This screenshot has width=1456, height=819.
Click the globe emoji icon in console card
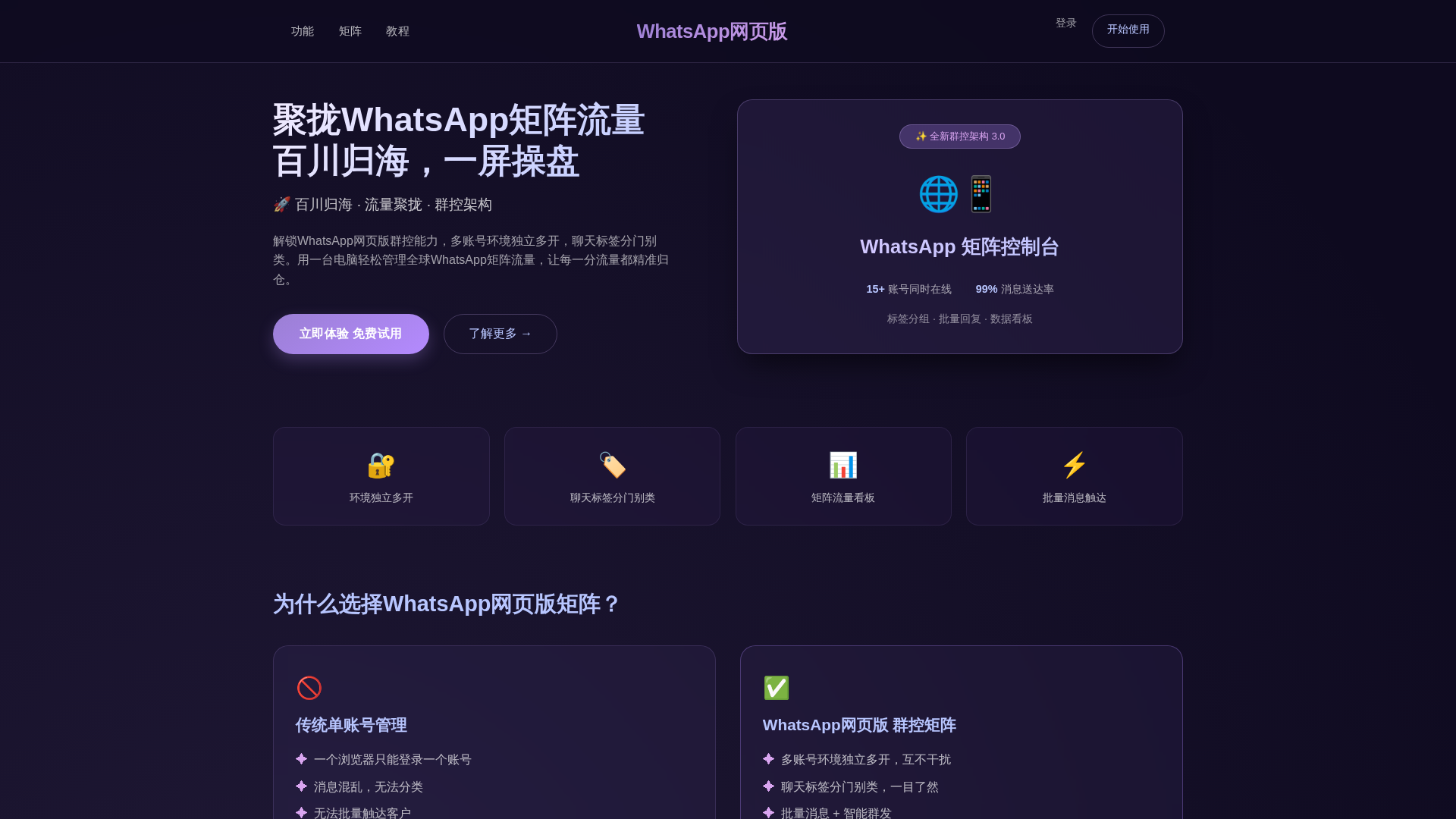(939, 194)
